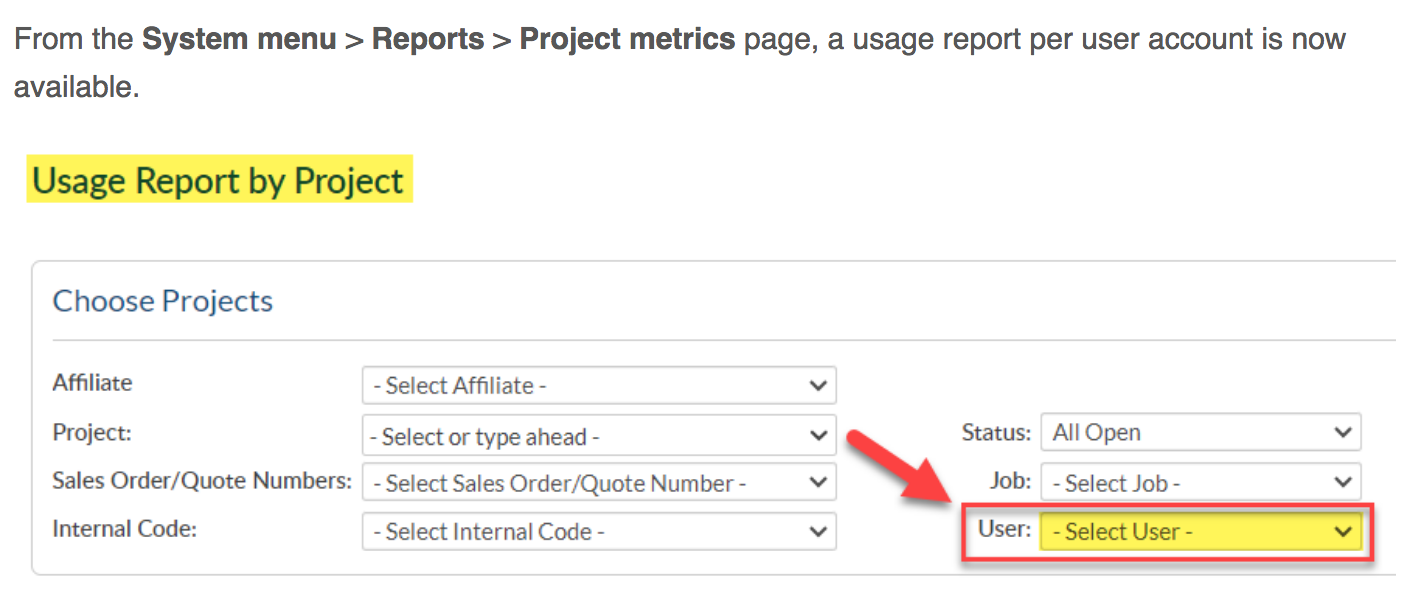Open the Project select or type ahead dropdown
Image resolution: width=1422 pixels, height=606 pixels.
[599, 436]
